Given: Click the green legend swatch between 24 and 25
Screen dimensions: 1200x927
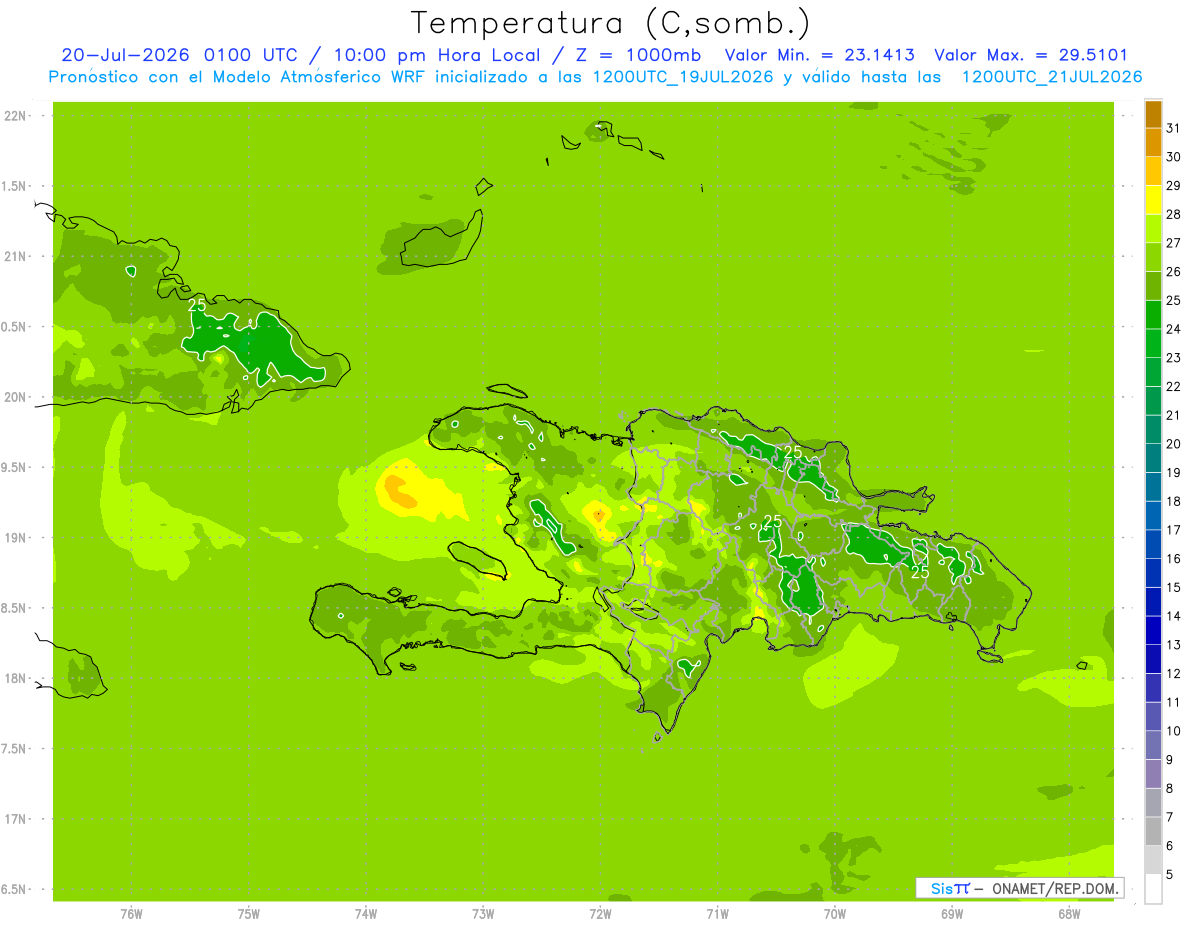Looking at the screenshot, I should pos(1153,314).
